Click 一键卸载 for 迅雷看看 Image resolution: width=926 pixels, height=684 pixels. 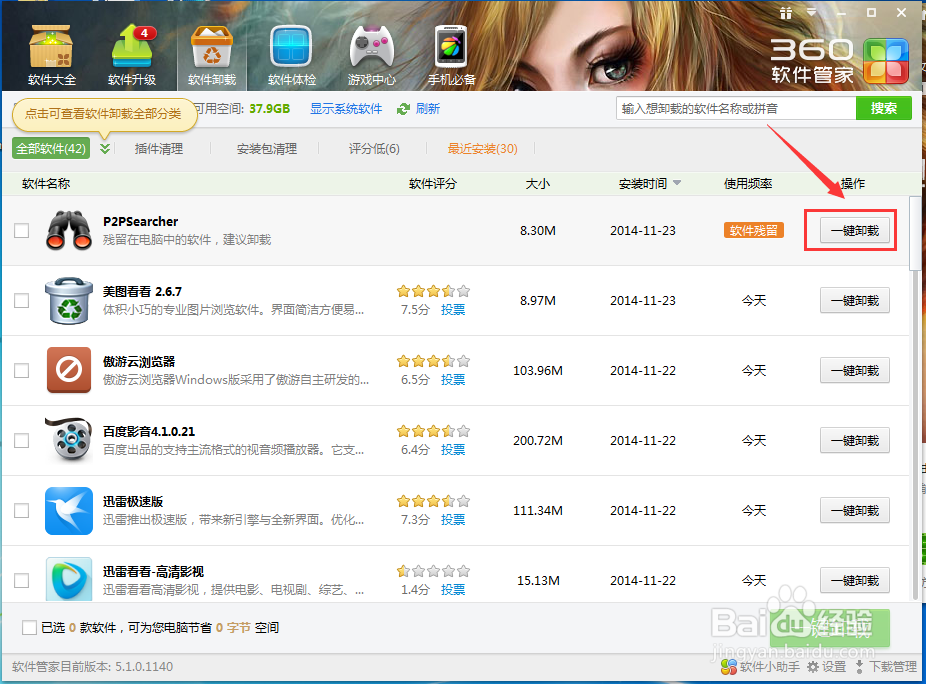pos(855,580)
